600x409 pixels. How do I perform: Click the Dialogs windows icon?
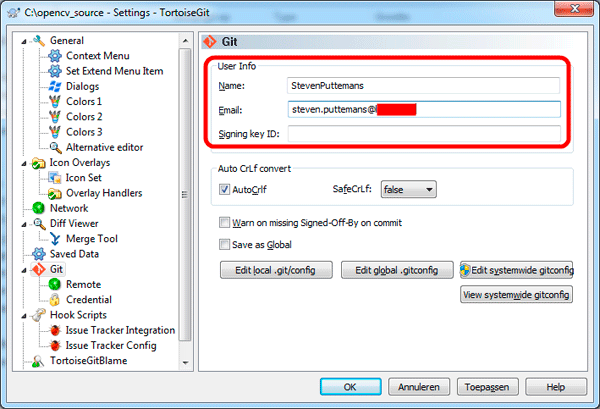click(x=55, y=86)
